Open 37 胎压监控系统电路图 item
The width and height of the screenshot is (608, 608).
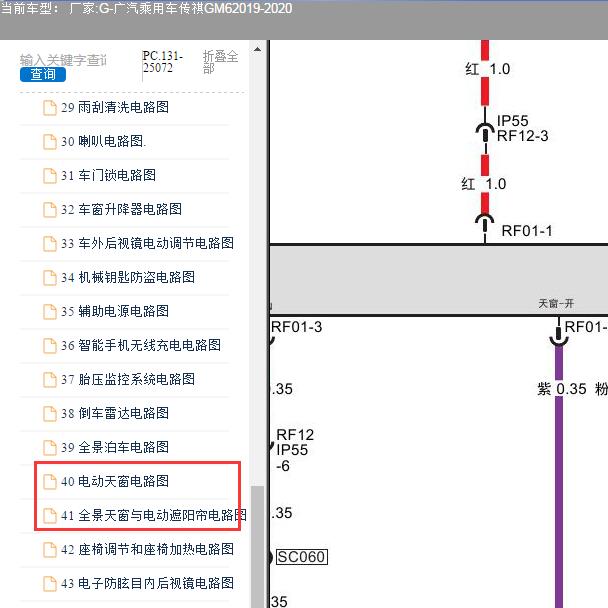click(x=128, y=379)
